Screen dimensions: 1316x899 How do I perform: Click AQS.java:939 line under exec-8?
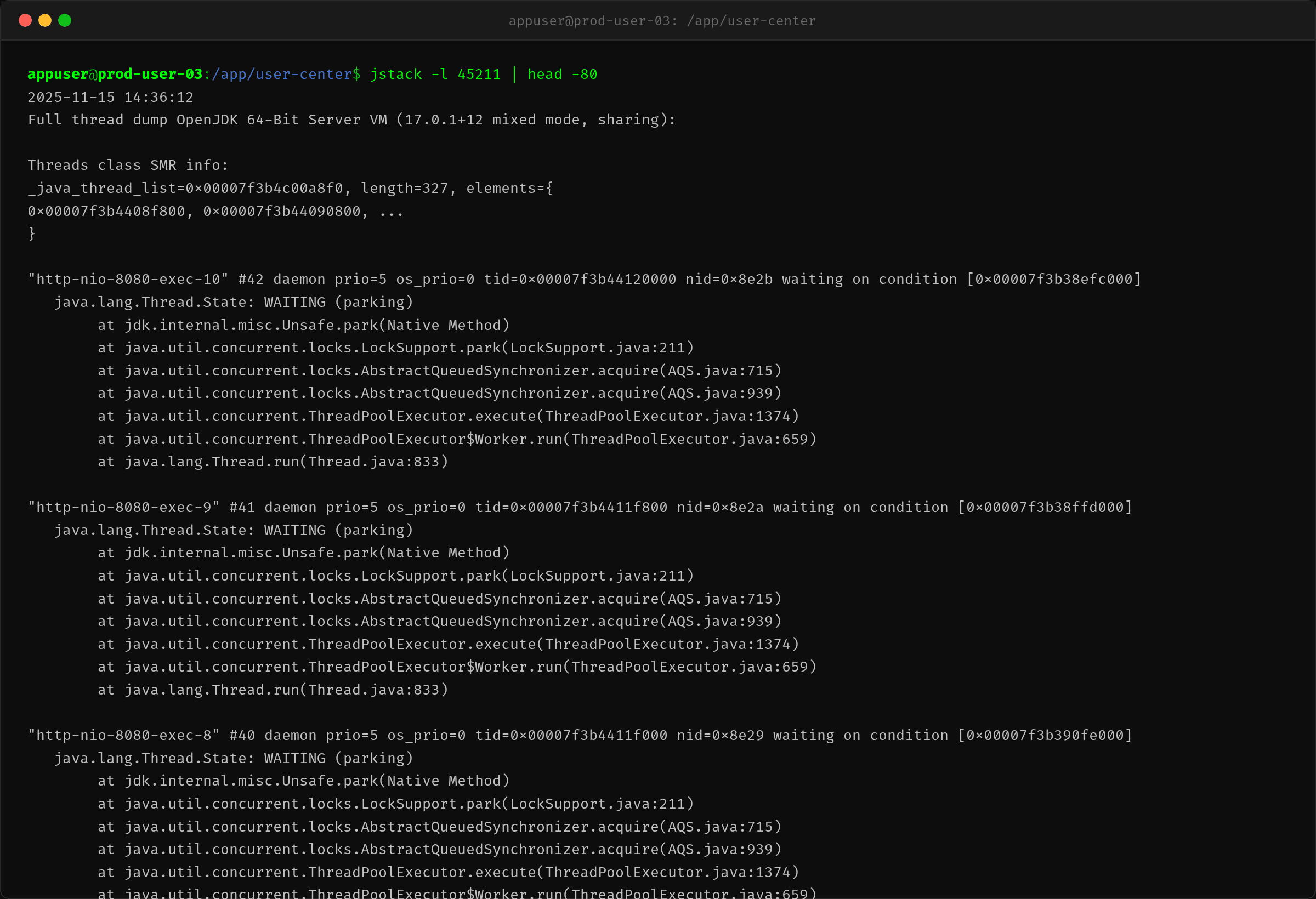click(439, 849)
